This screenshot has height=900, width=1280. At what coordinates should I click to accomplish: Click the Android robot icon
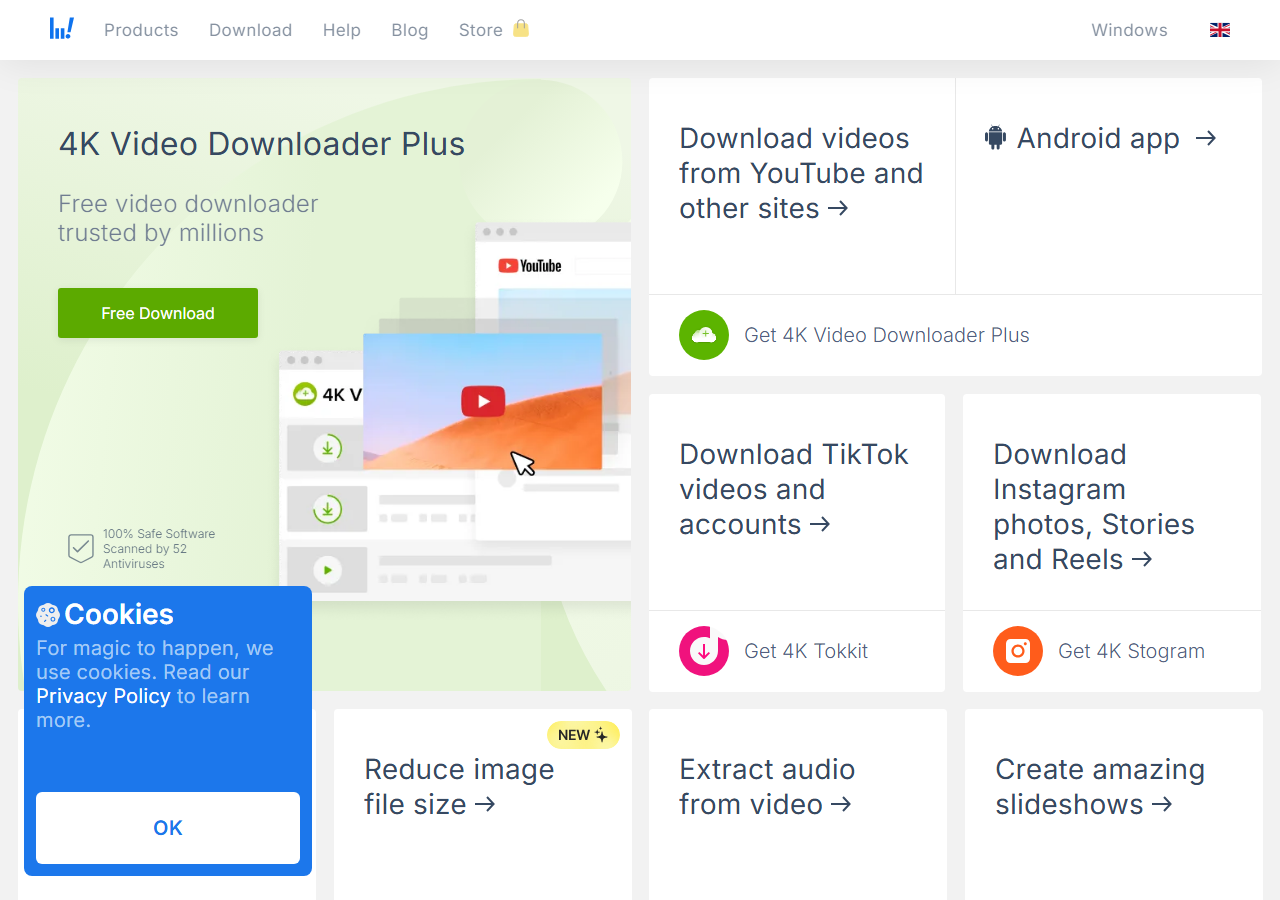point(995,138)
